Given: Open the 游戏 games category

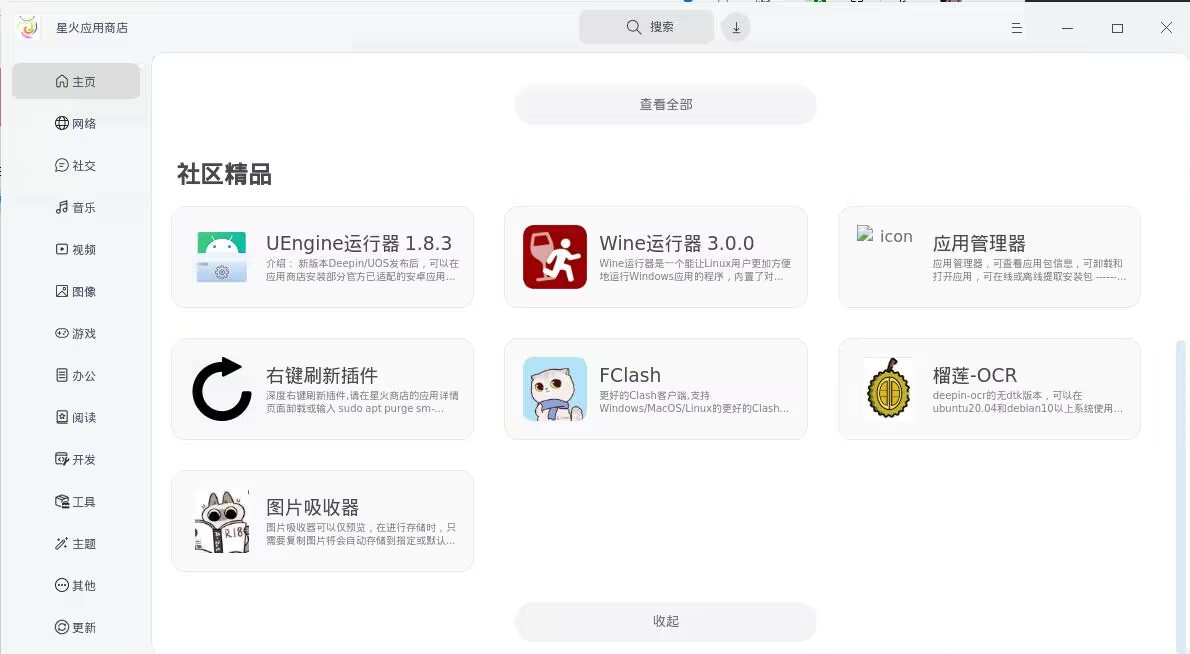Looking at the screenshot, I should point(76,333).
